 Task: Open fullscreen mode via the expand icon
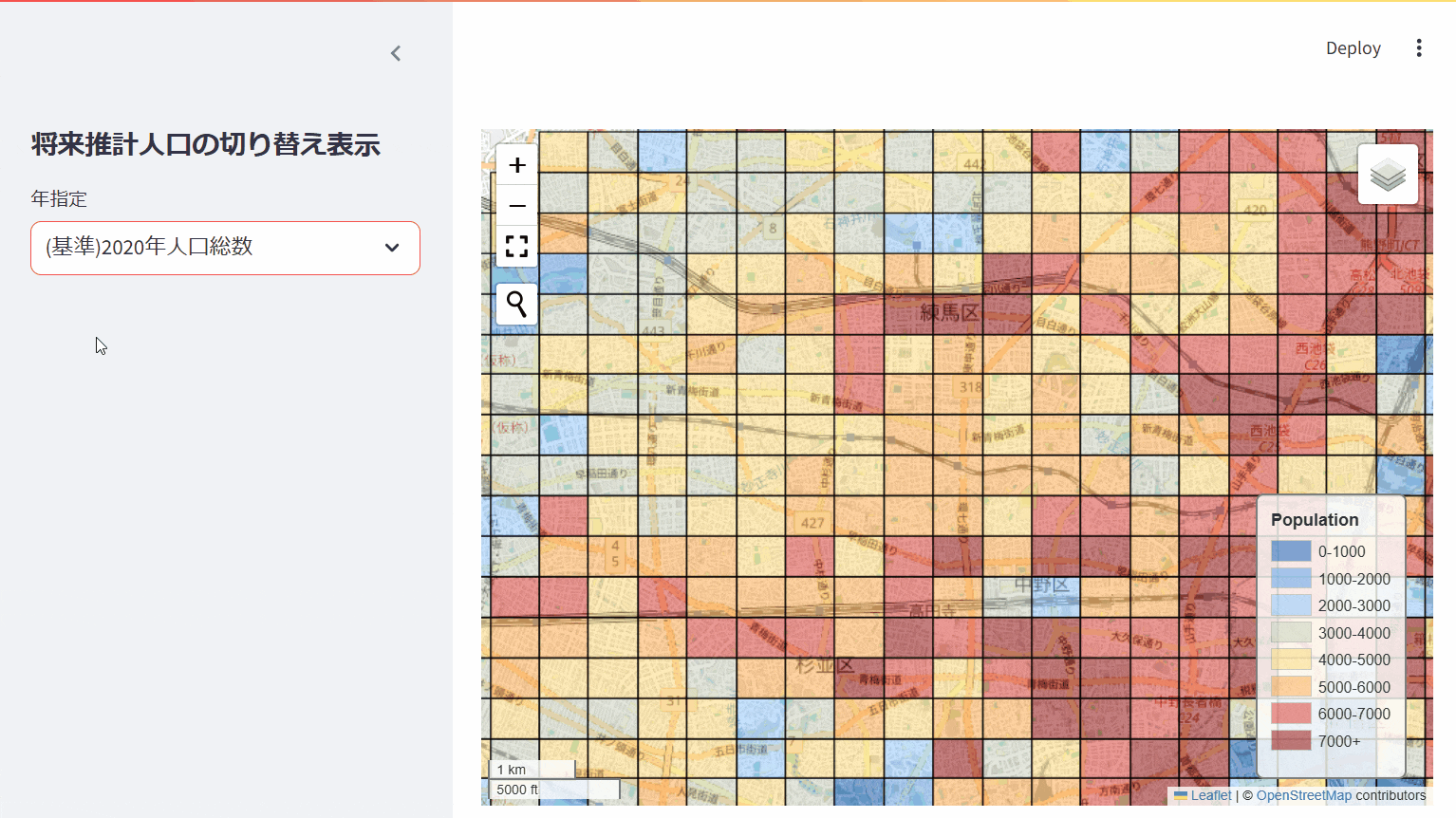click(516, 246)
